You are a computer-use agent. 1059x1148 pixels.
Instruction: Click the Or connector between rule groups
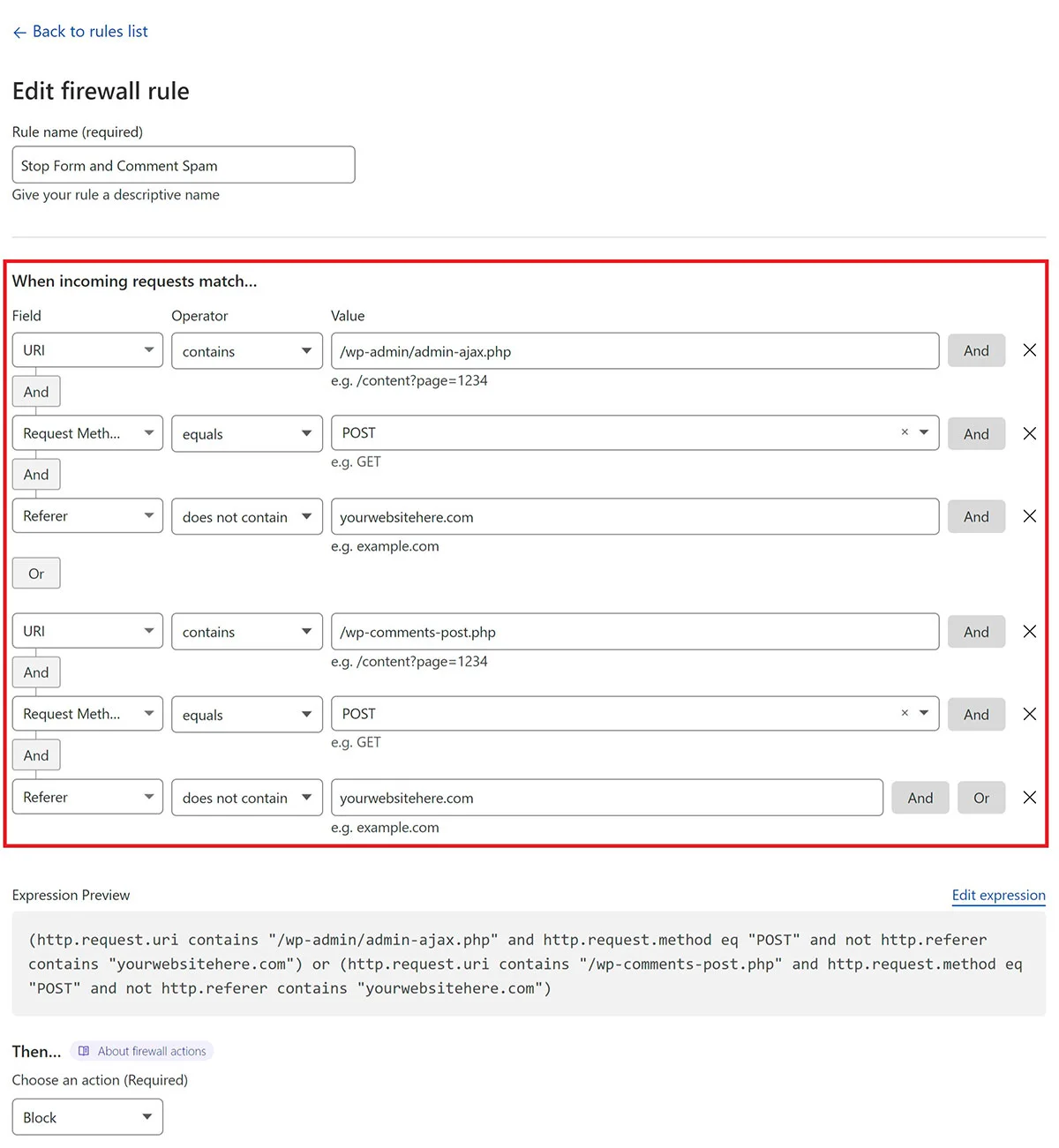[x=36, y=574]
